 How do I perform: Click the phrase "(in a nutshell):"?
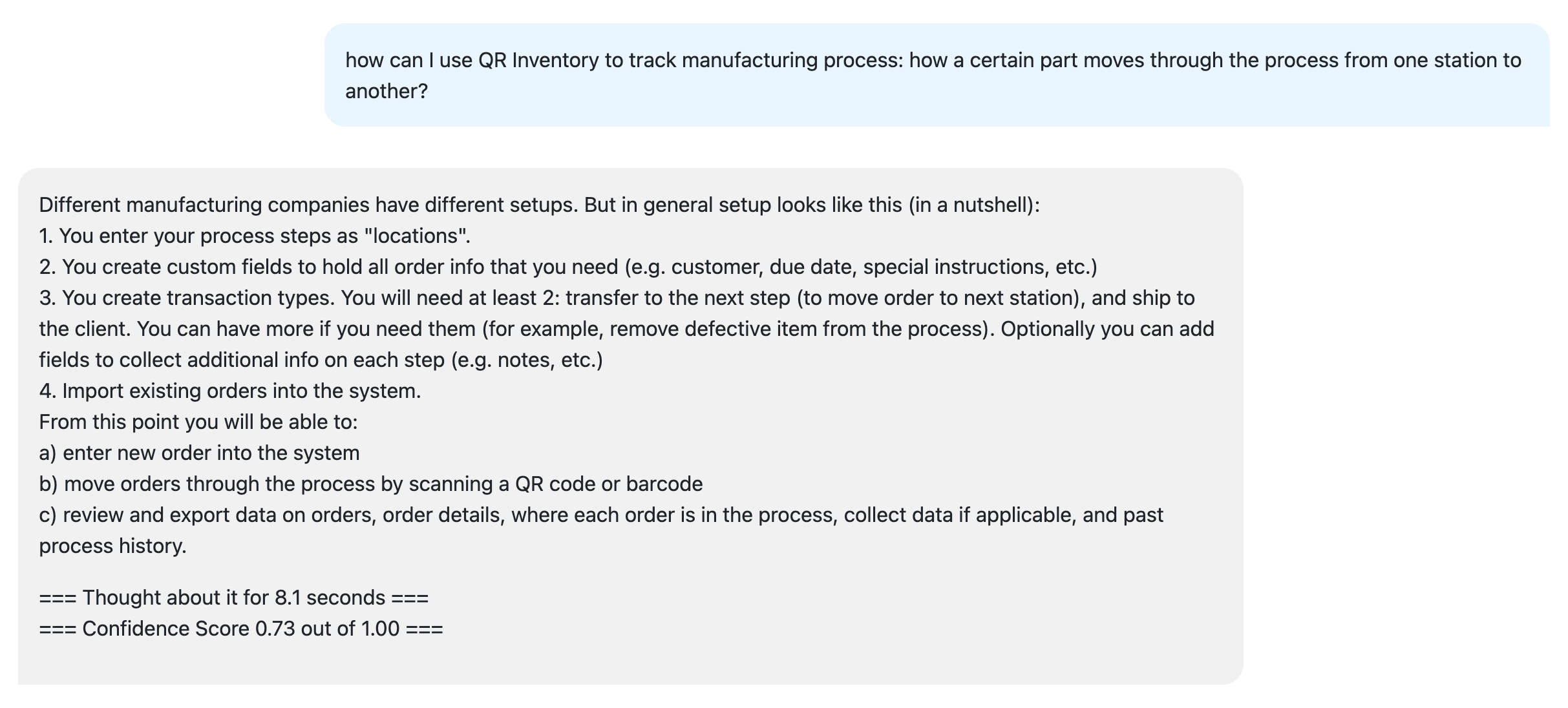[974, 205]
